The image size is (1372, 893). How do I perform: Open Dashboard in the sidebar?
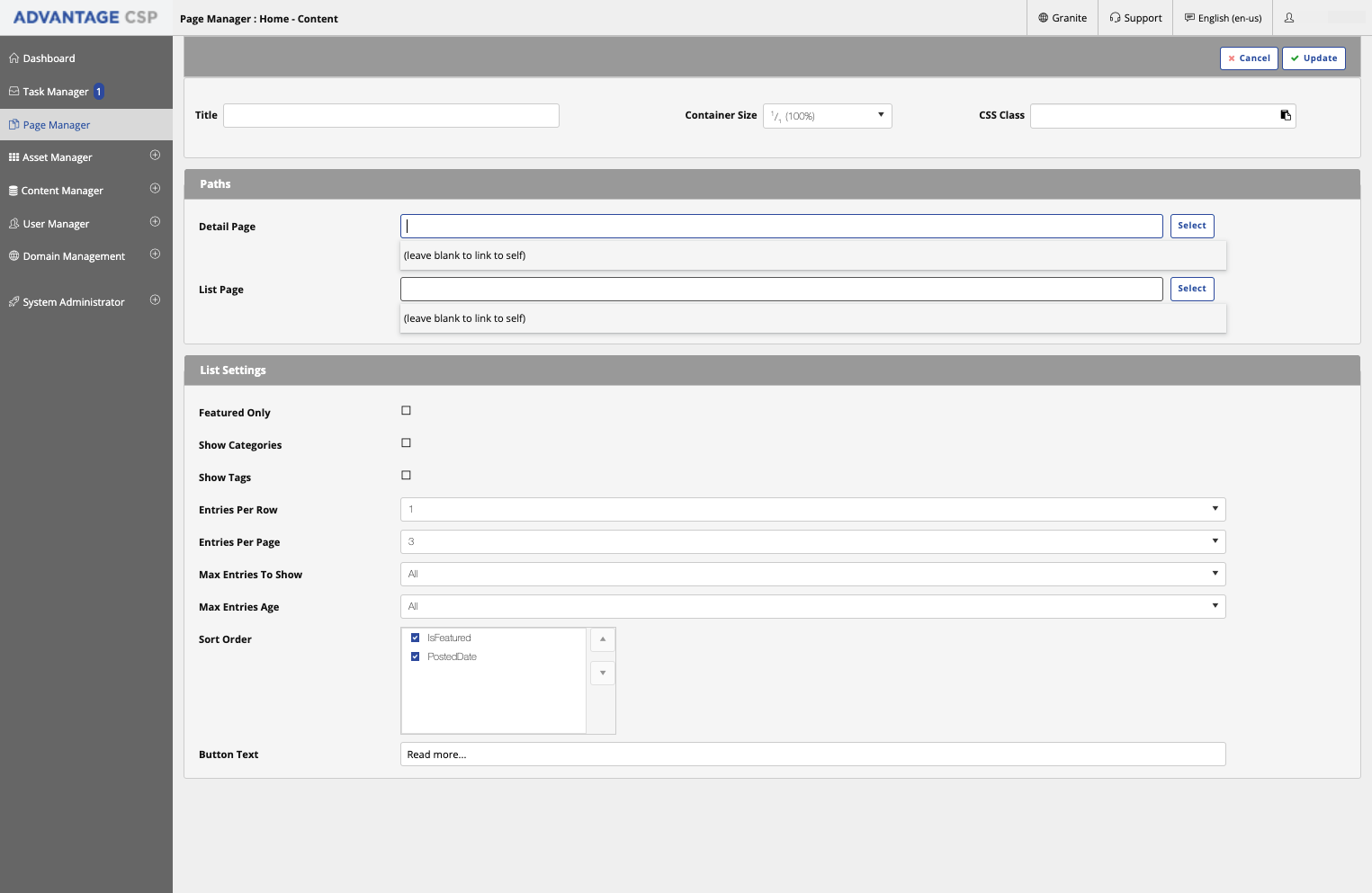point(86,58)
